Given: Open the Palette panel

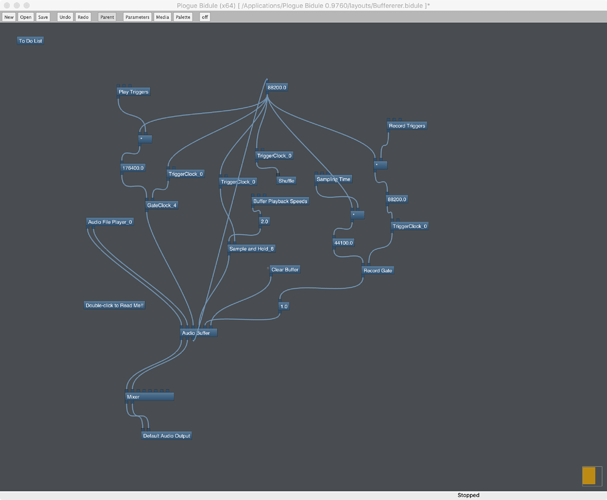Looking at the screenshot, I should [183, 17].
